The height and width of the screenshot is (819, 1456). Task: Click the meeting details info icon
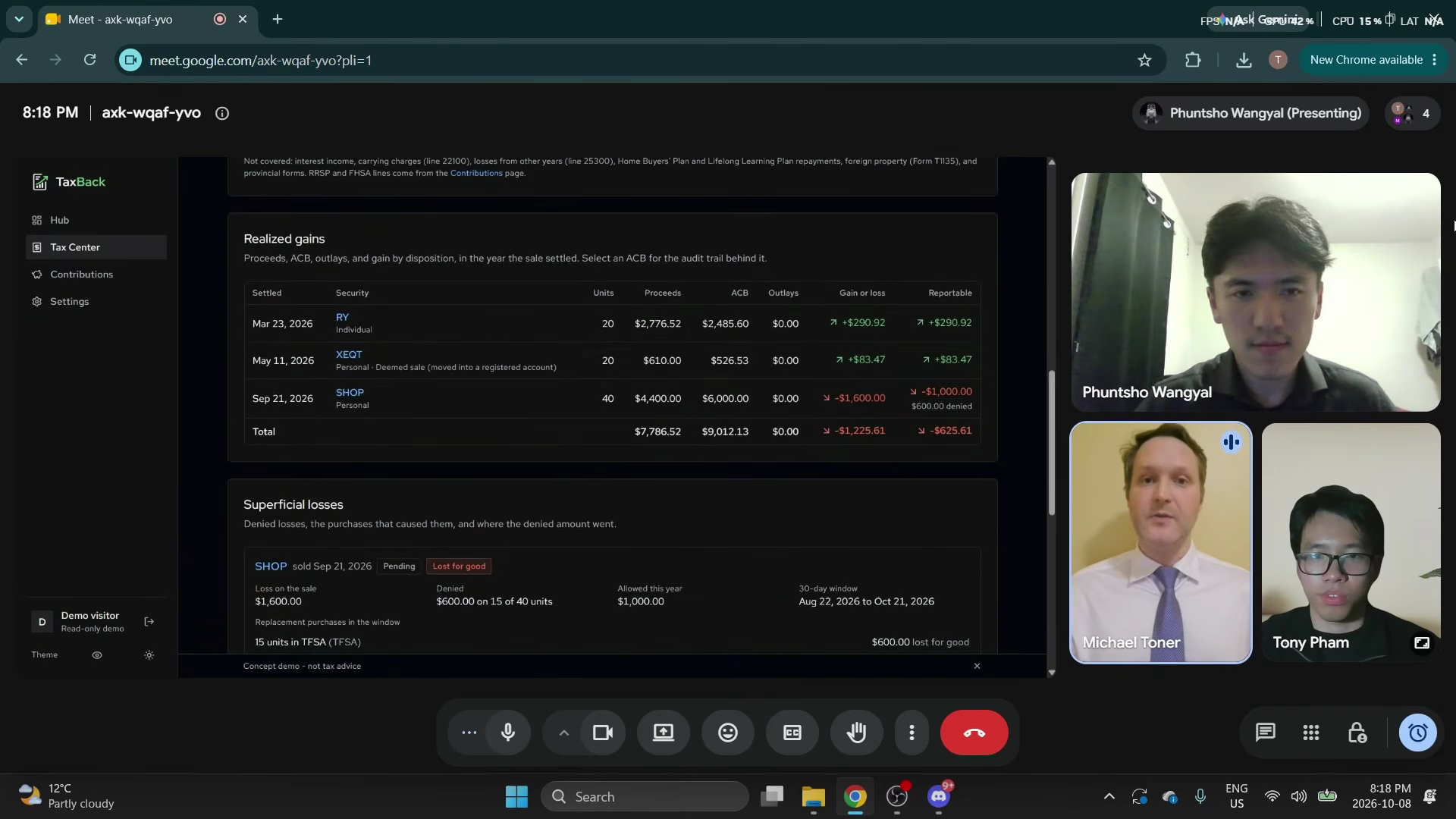222,113
